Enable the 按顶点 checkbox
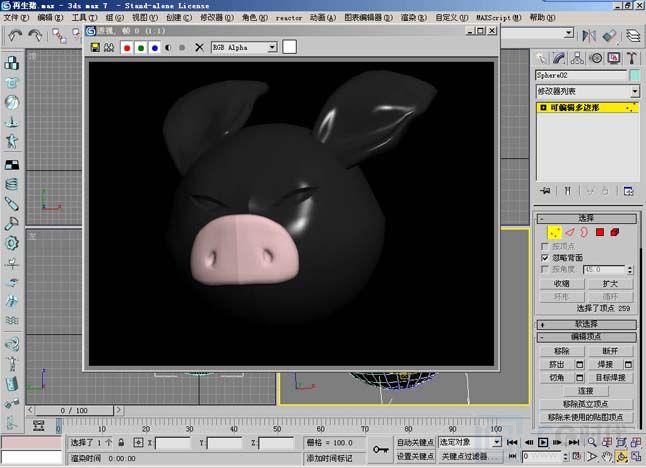This screenshot has height=468, width=646. 545,246
